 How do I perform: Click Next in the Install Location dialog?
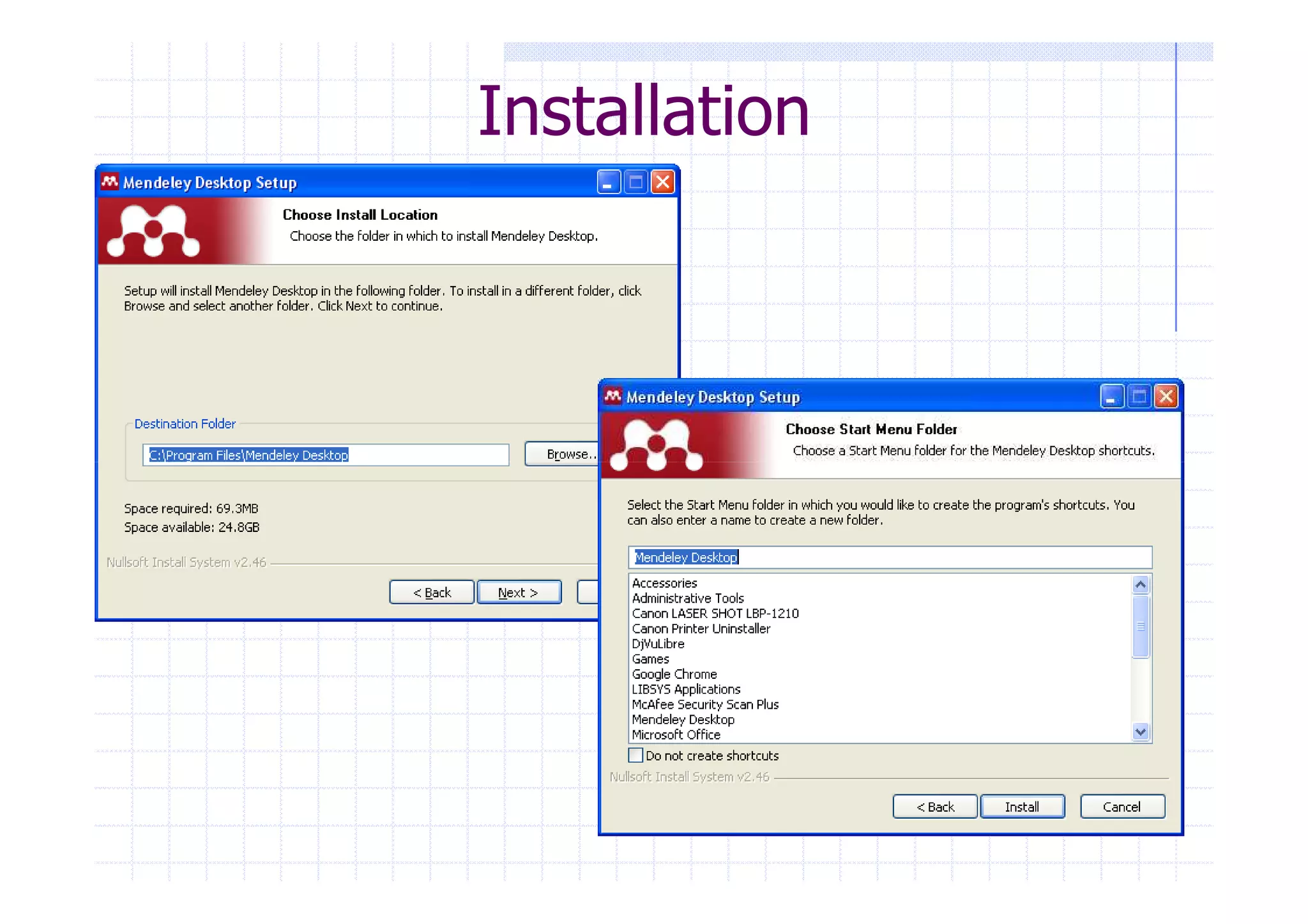(519, 592)
